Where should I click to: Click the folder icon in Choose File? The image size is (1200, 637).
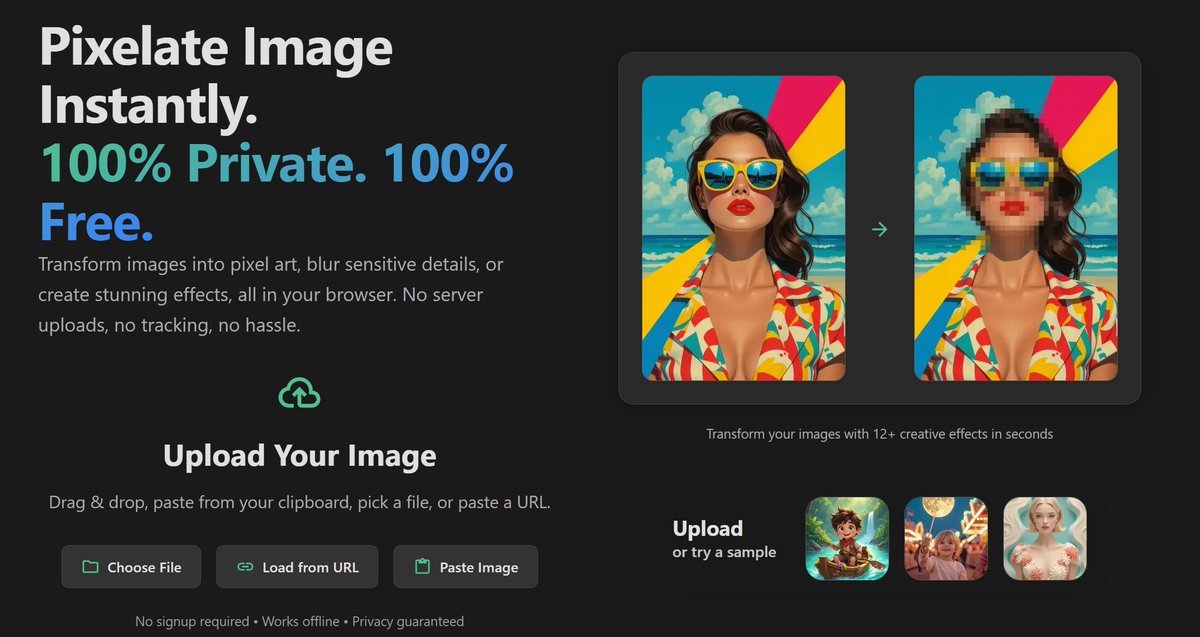[x=90, y=567]
